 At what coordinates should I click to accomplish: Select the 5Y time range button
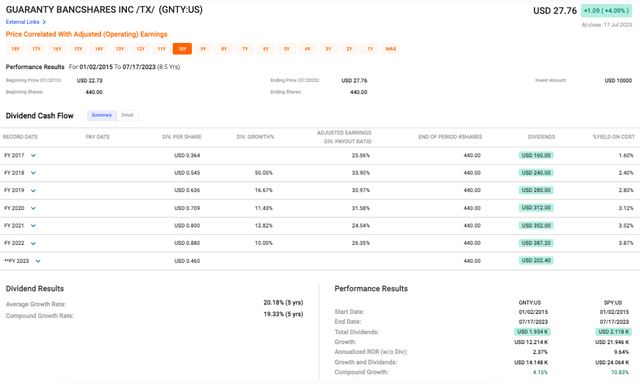point(287,49)
